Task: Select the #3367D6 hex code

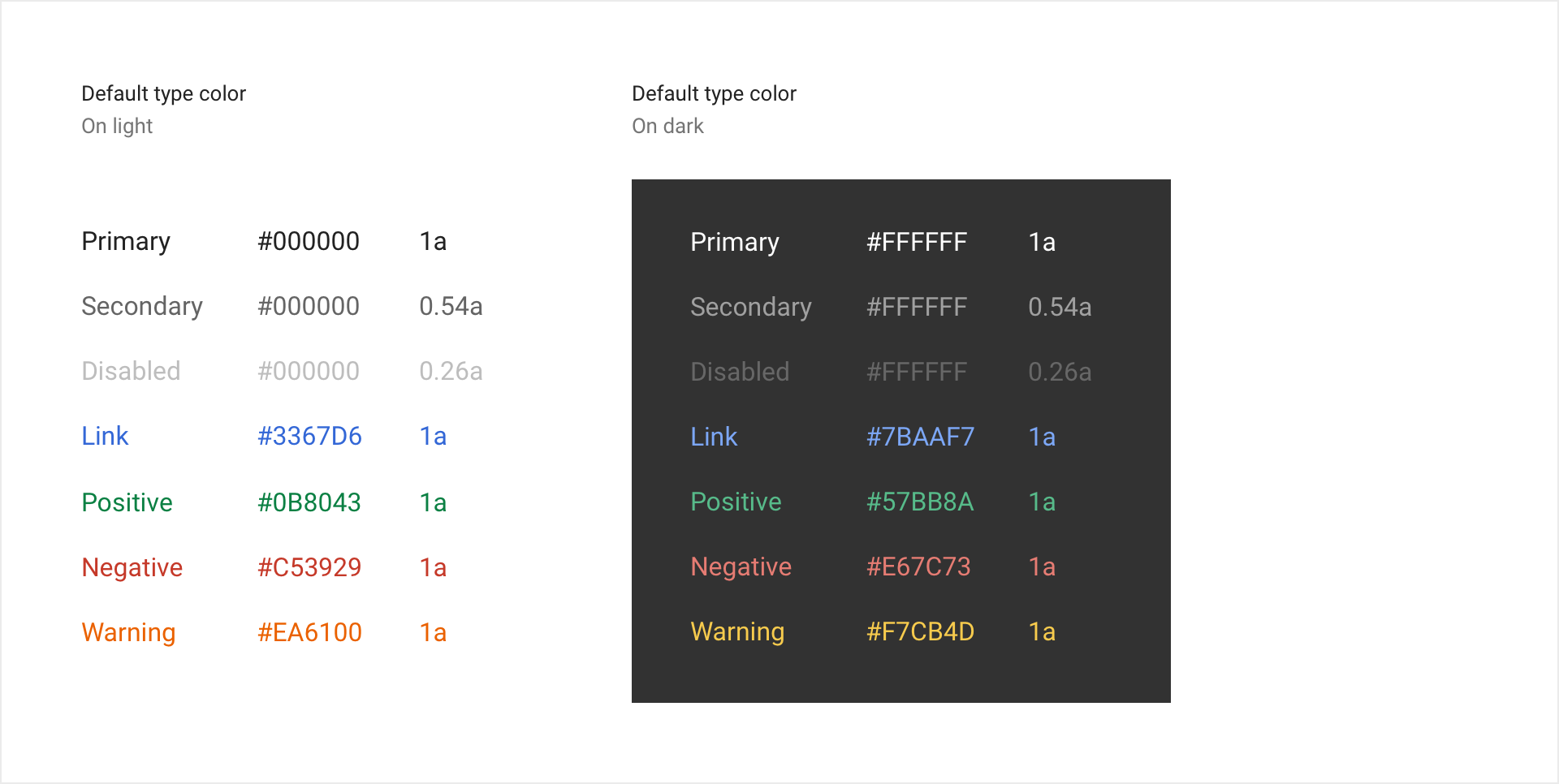Action: 309,437
